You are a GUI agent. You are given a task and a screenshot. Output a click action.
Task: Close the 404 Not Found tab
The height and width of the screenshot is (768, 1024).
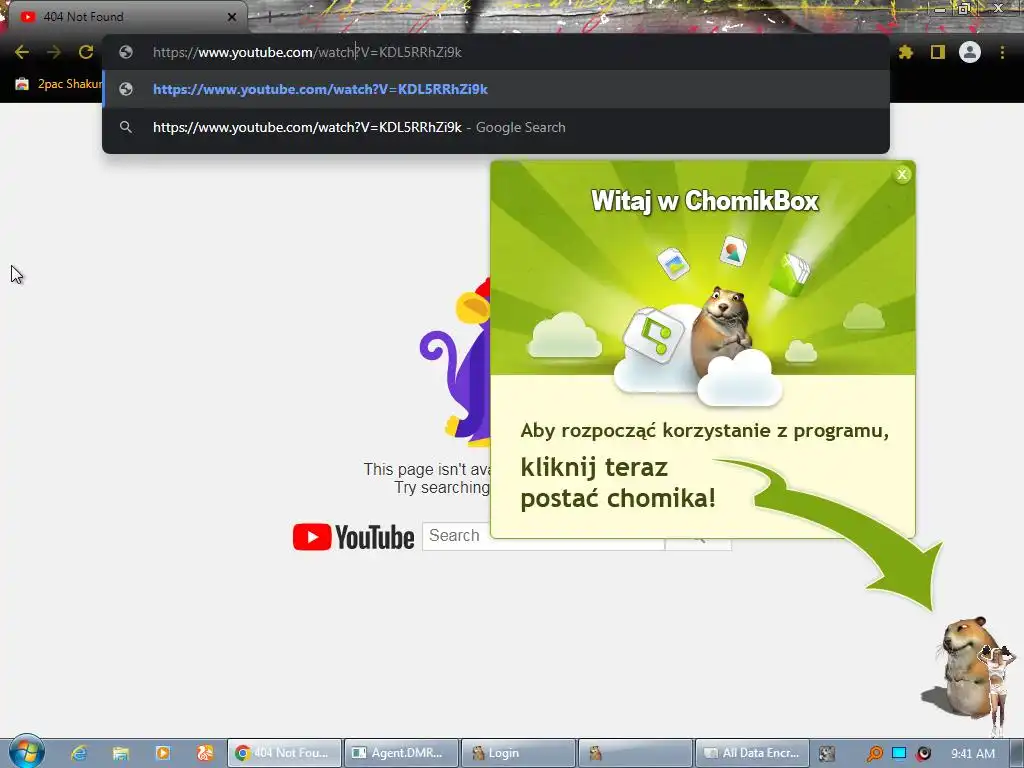click(232, 17)
